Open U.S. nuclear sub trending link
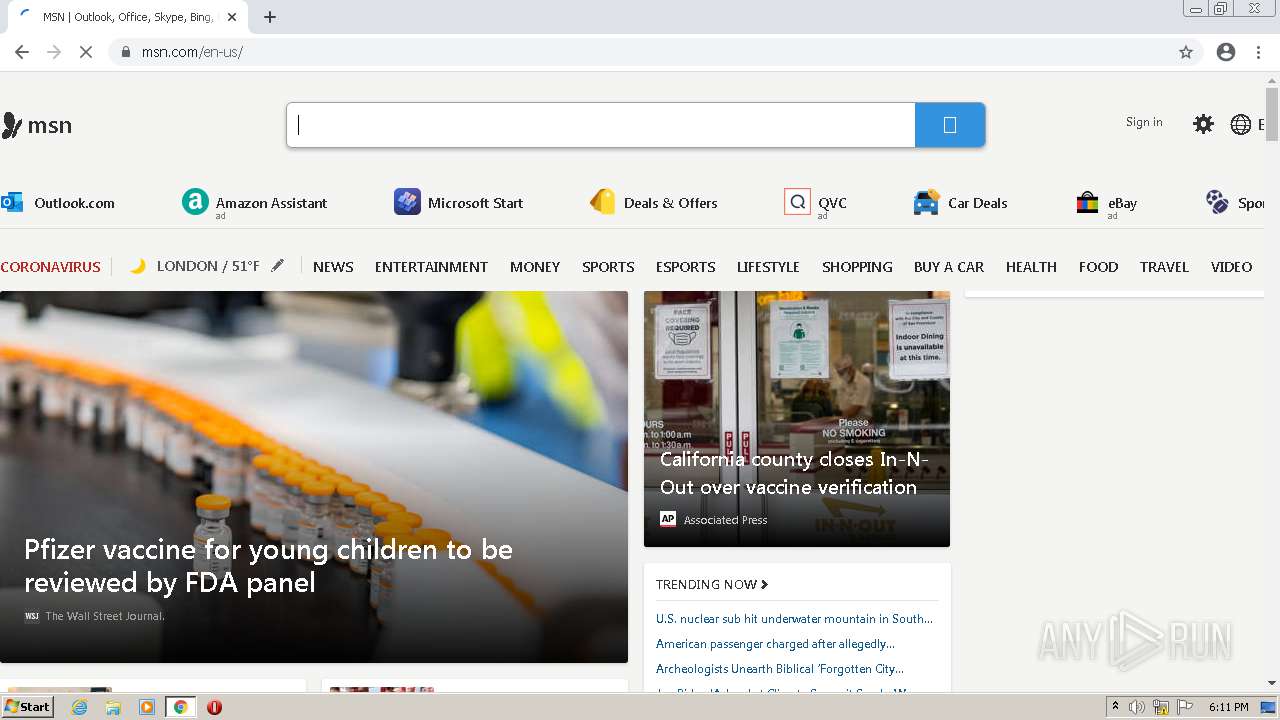 click(x=794, y=619)
